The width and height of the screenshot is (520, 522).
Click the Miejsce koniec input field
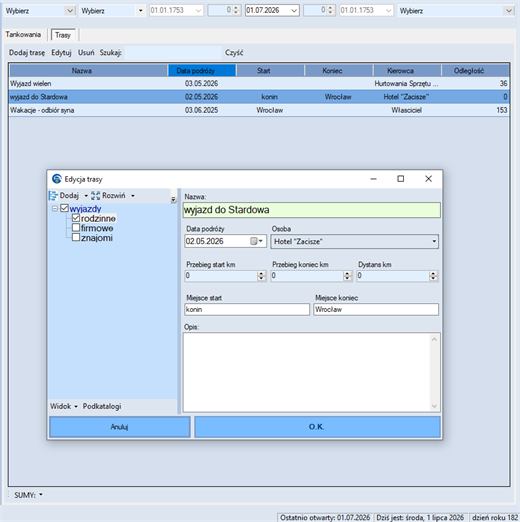tap(376, 309)
